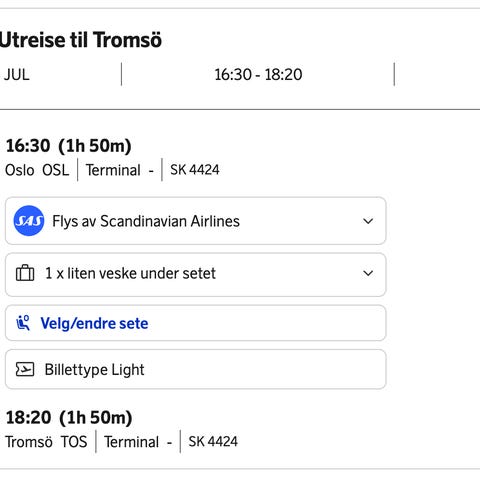The width and height of the screenshot is (480, 480).
Task: Click the Tromsö TOS arrival airport text
Action: [46, 442]
